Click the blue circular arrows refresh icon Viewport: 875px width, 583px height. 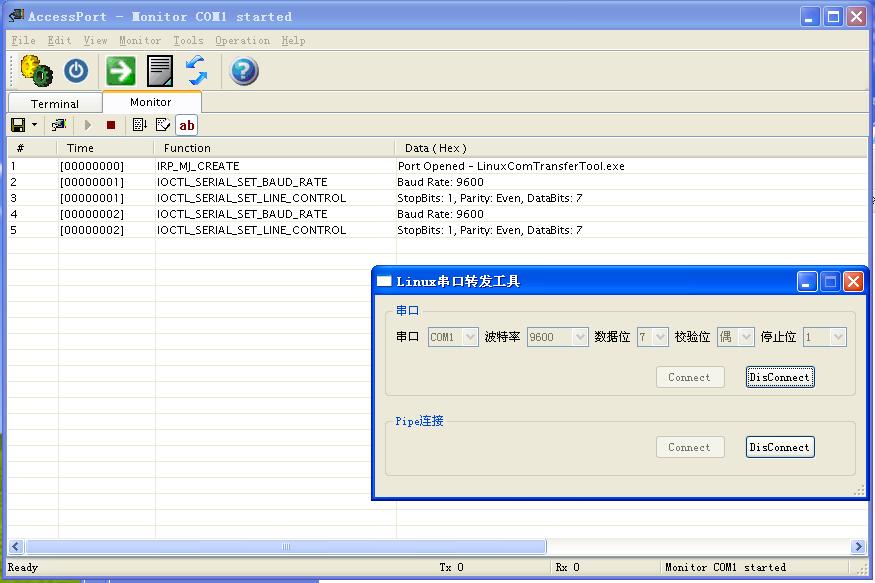[x=197, y=71]
